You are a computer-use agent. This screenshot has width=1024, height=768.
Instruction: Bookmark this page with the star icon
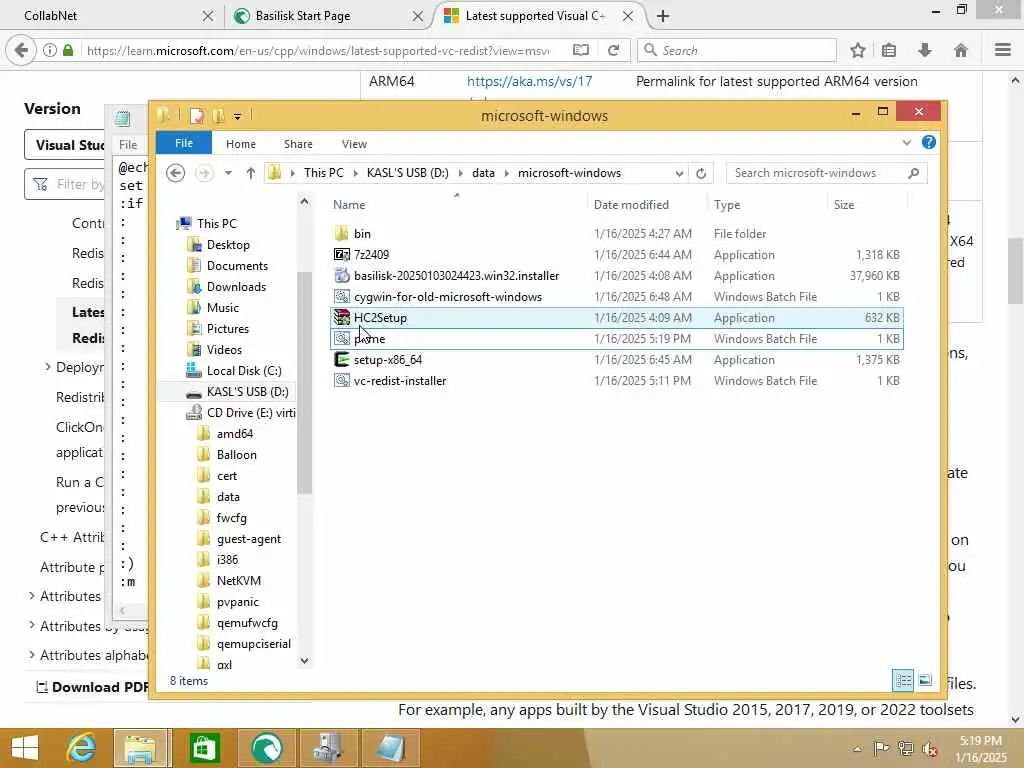(857, 50)
